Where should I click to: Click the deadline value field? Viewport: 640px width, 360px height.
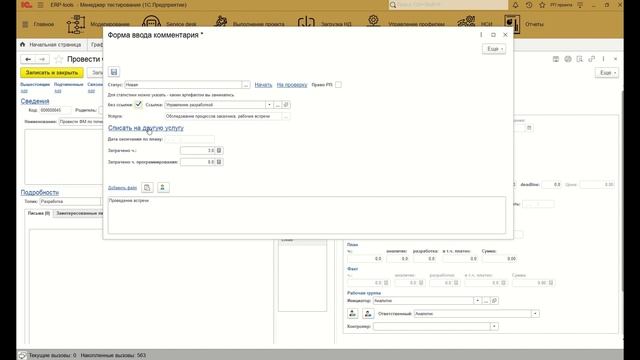point(552,184)
